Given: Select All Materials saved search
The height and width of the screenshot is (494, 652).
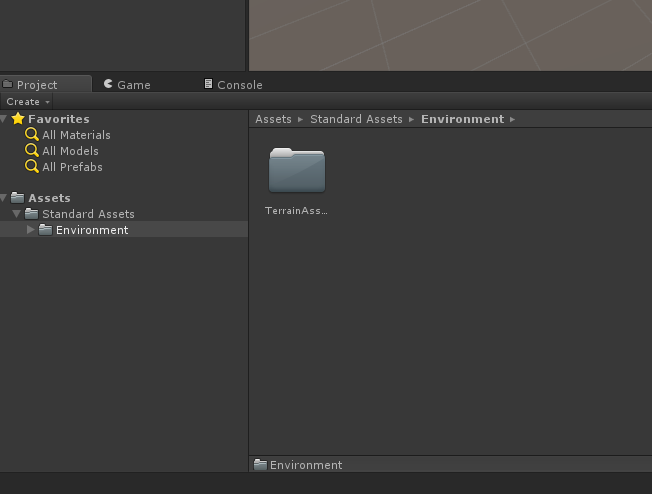Looking at the screenshot, I should [x=76, y=135].
